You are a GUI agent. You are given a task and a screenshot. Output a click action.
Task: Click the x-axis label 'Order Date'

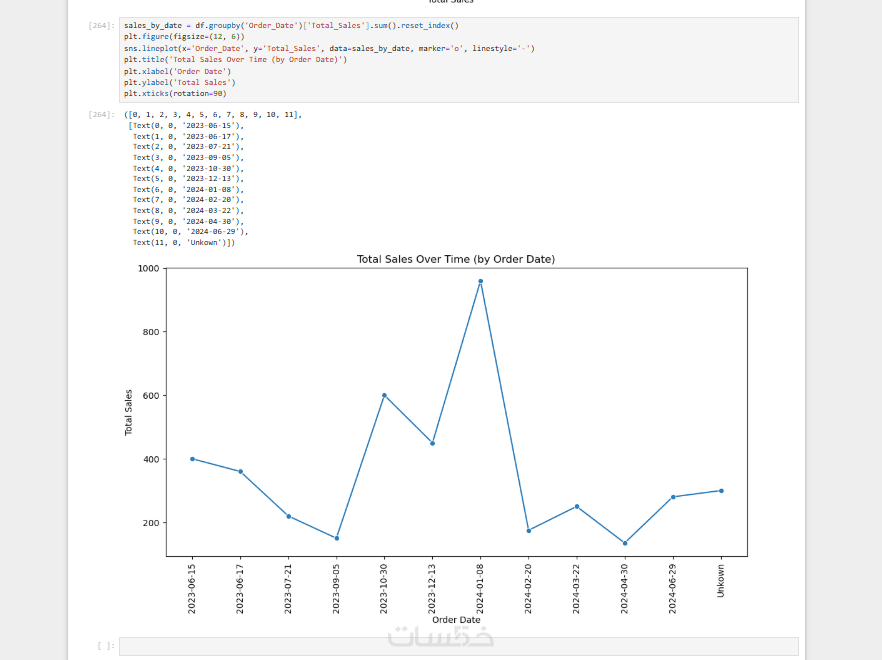coord(456,619)
